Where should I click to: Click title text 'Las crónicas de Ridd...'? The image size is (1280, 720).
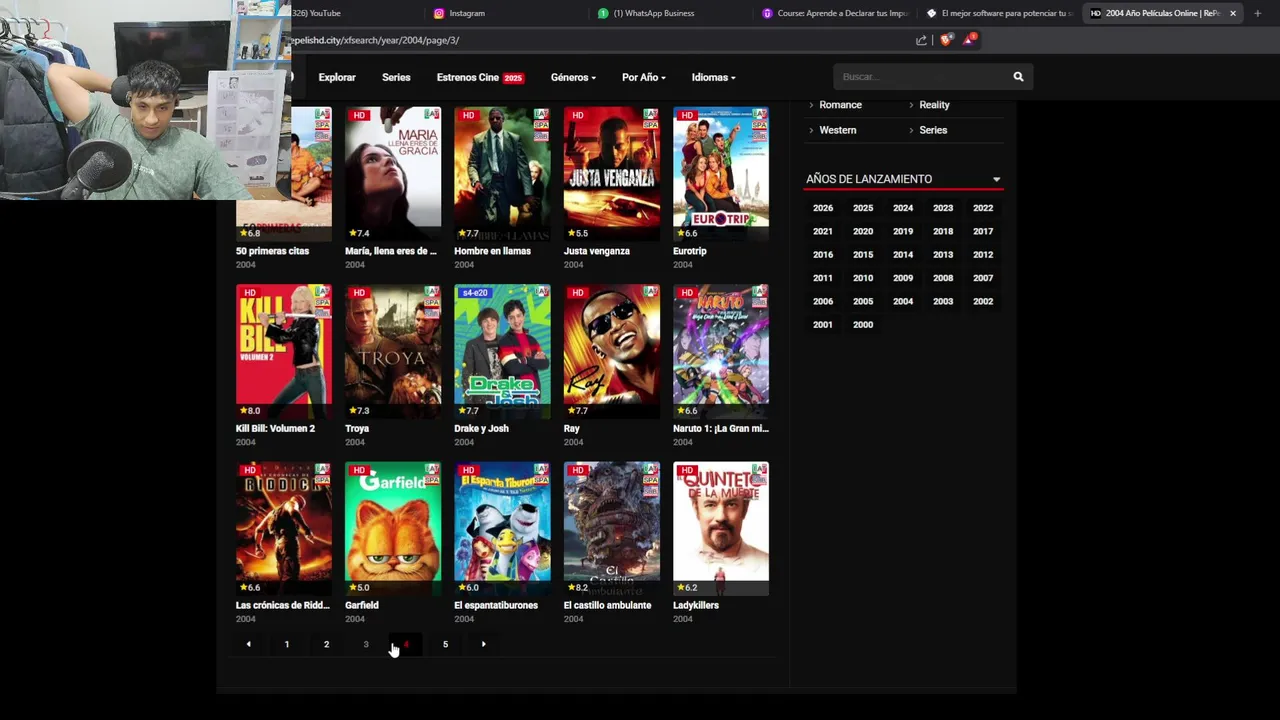(x=282, y=605)
